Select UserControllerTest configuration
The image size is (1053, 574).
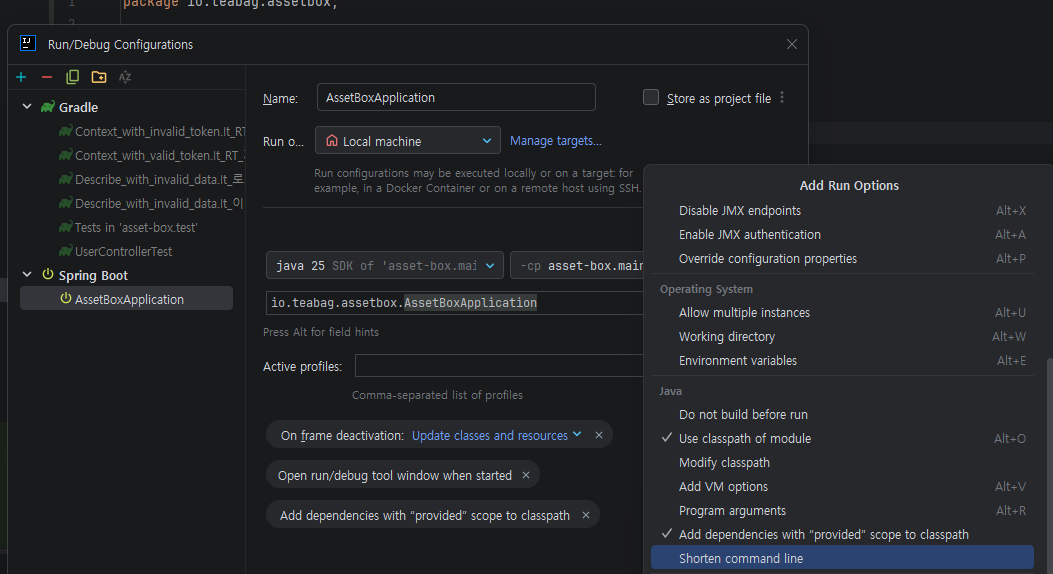pyautogui.click(x=116, y=252)
